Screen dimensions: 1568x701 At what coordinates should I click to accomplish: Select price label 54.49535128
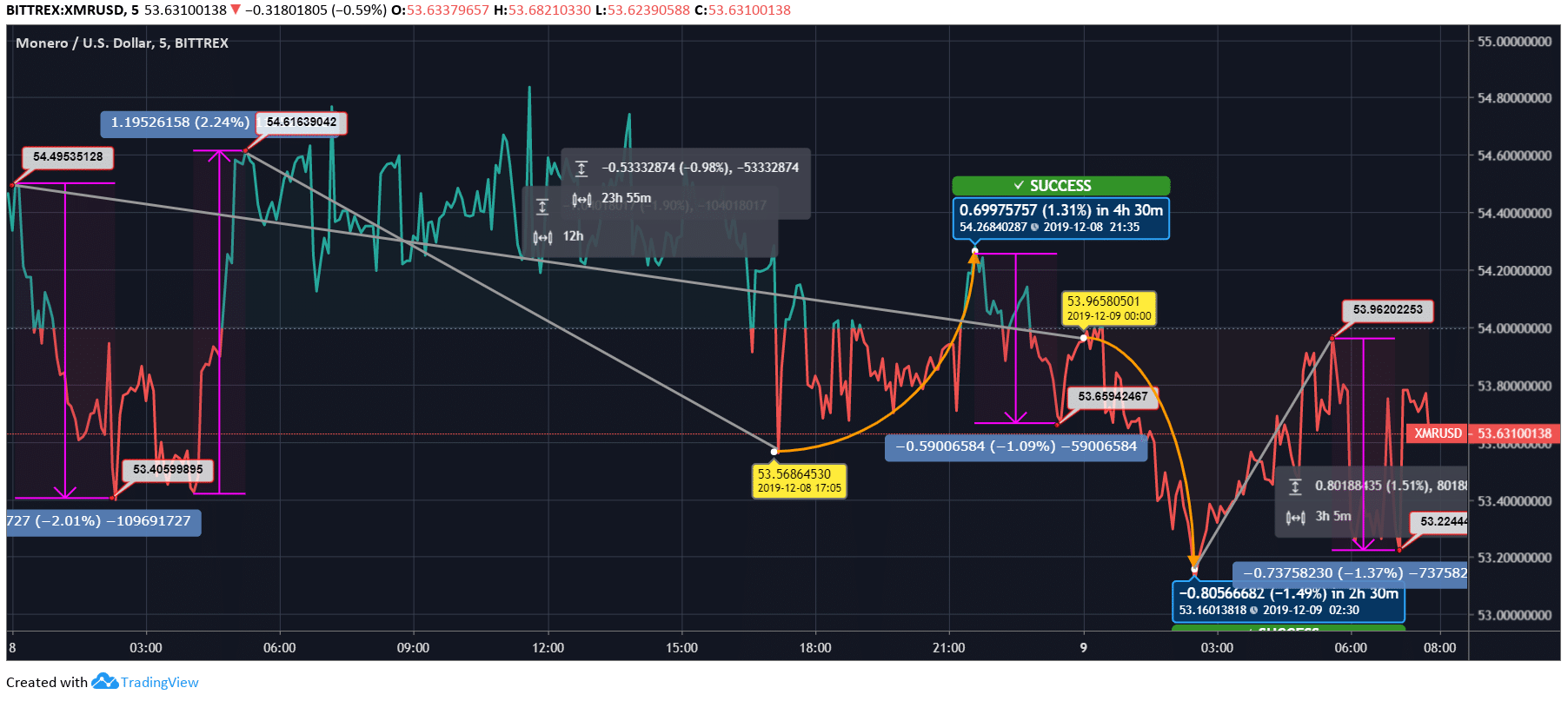[x=68, y=157]
